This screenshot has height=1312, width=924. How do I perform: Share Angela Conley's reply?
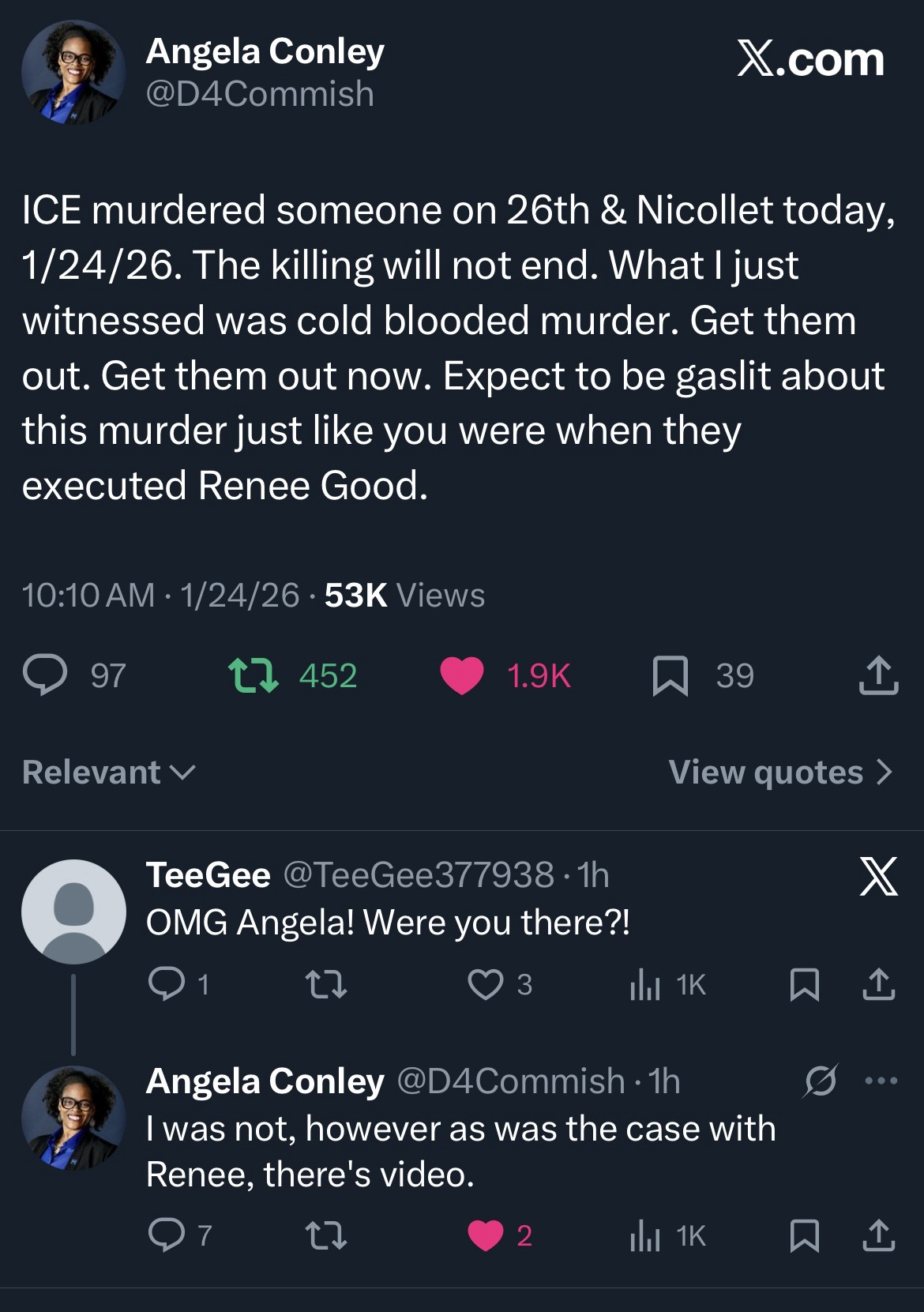[x=878, y=1236]
